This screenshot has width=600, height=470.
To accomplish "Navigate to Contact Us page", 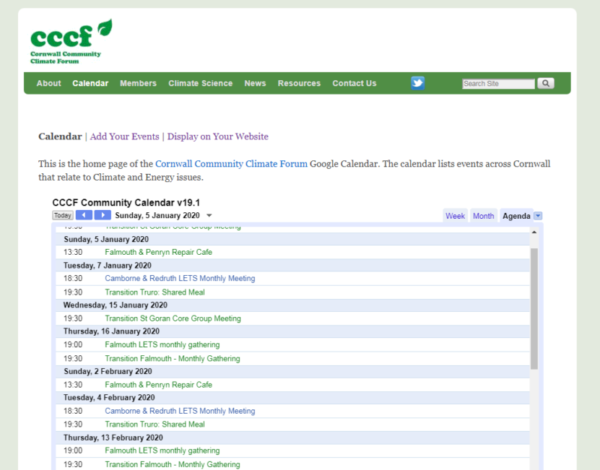I will pyautogui.click(x=354, y=83).
